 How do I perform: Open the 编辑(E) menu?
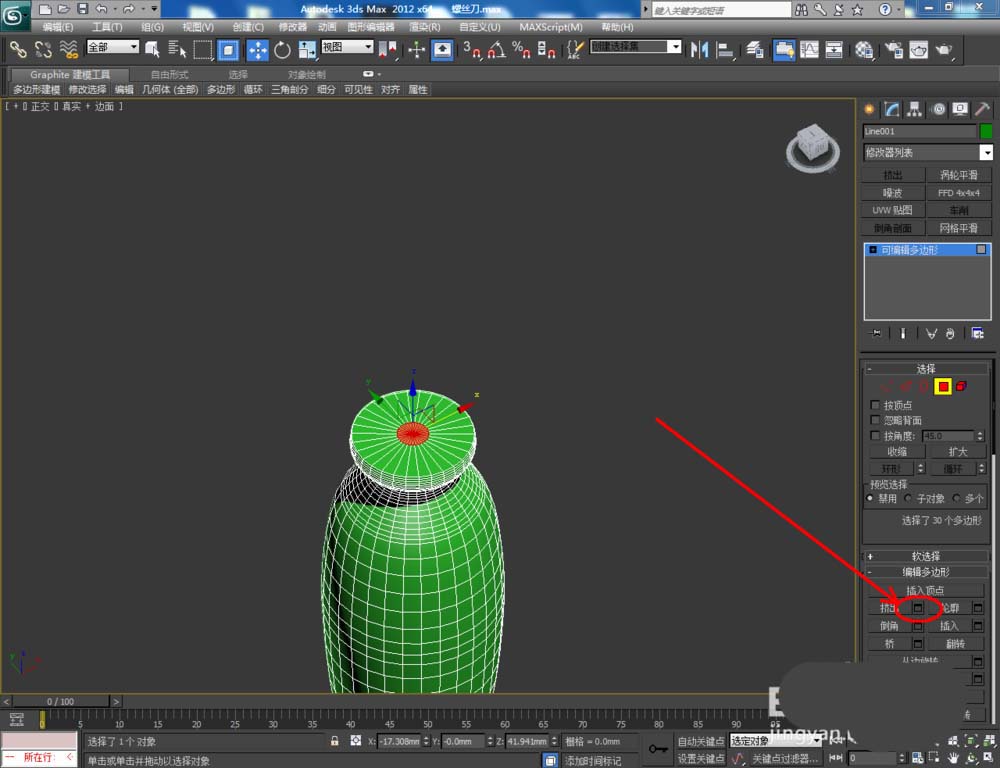click(57, 27)
